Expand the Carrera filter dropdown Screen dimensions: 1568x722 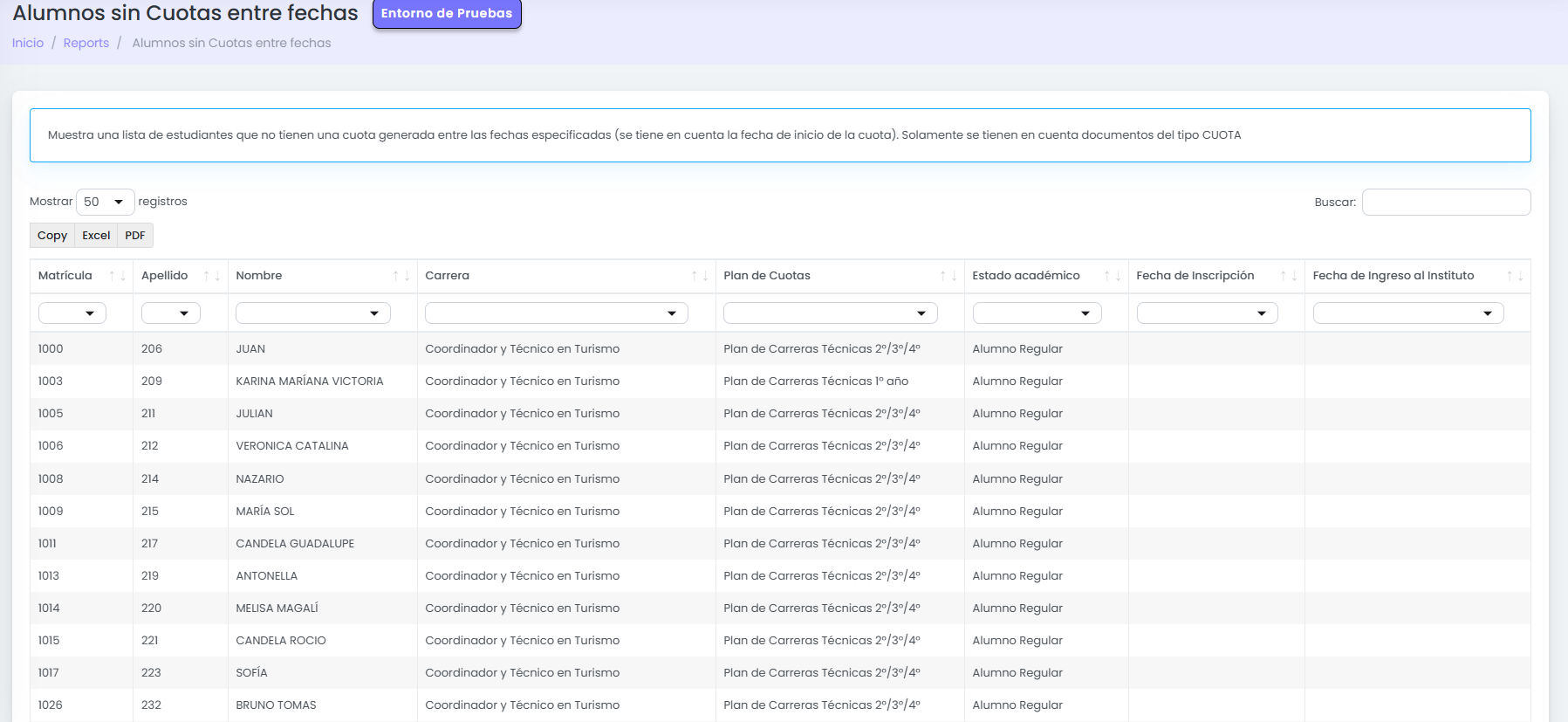[557, 313]
